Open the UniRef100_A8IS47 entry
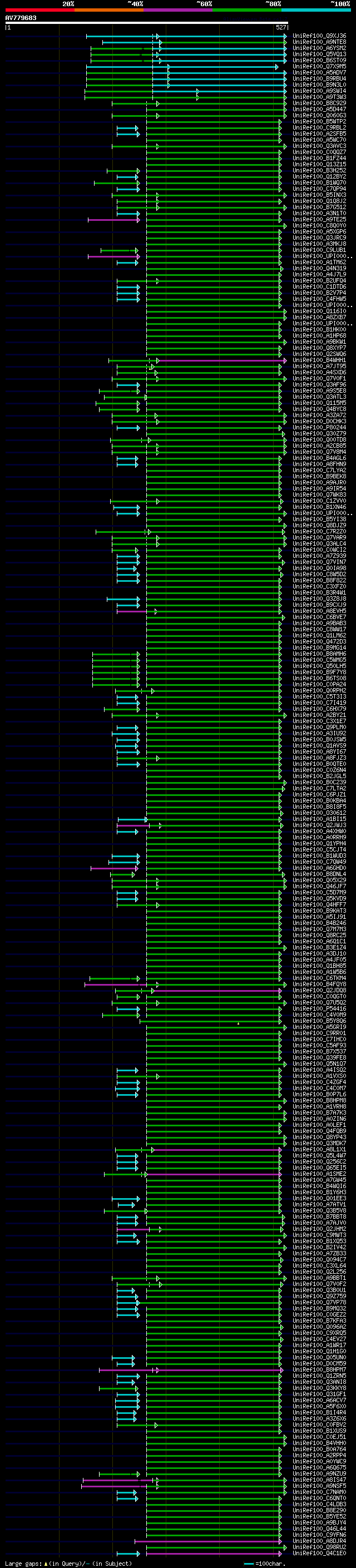Image resolution: width=356 pixels, height=1568 pixels. [x=319, y=1480]
